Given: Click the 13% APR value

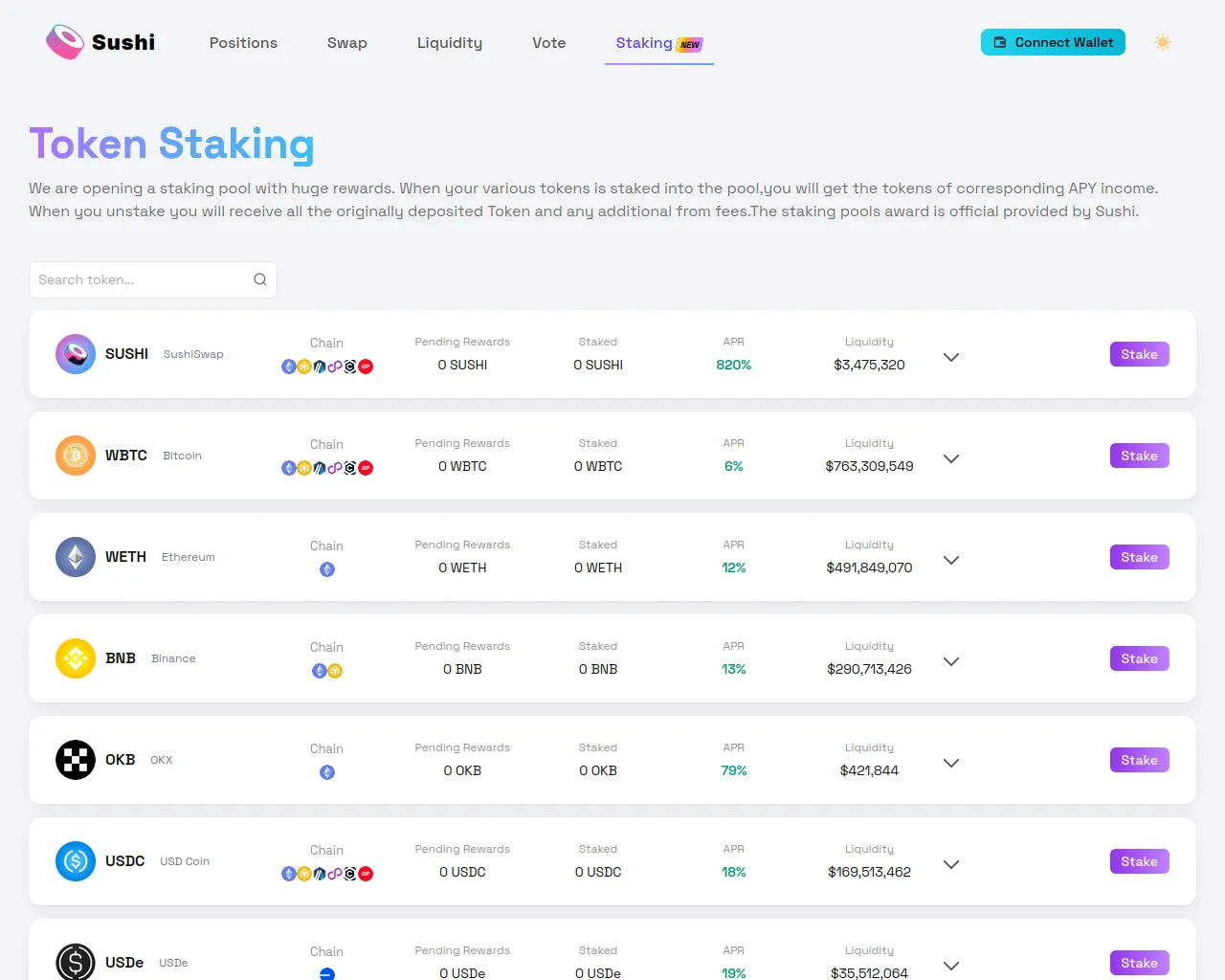Looking at the screenshot, I should click(x=734, y=669).
